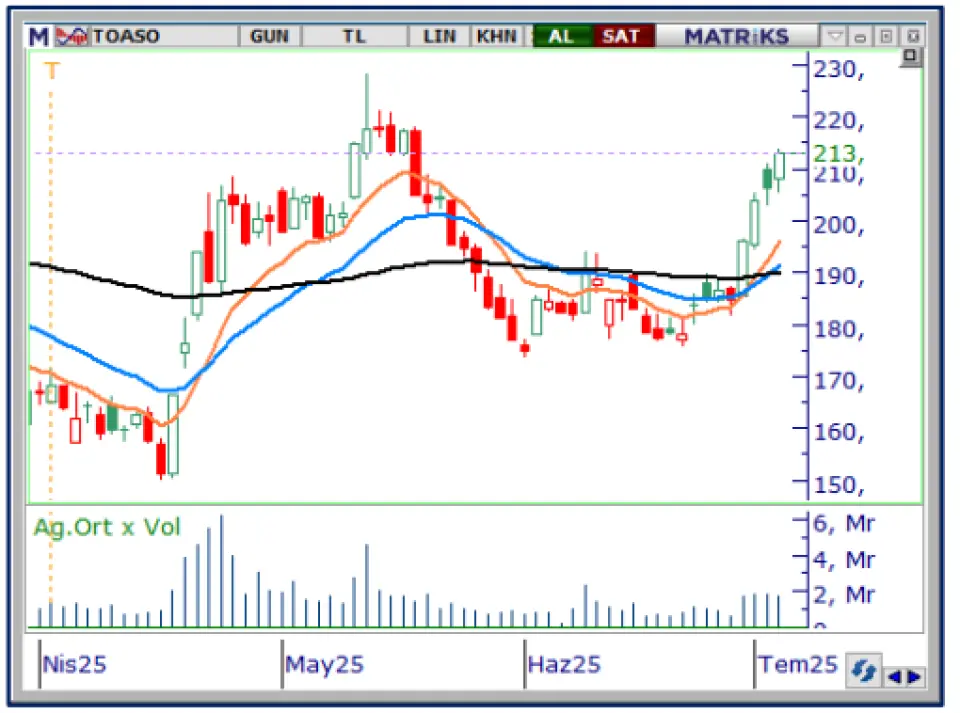The height and width of the screenshot is (713, 960).
Task: Open the GUN period selector
Action: coord(269,37)
